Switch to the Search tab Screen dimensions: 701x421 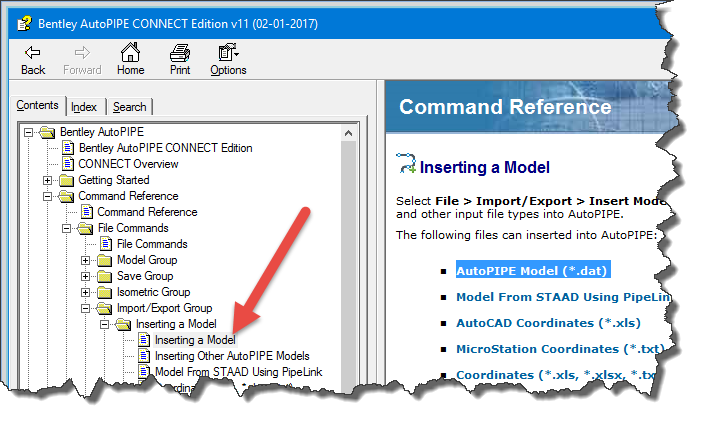click(130, 107)
